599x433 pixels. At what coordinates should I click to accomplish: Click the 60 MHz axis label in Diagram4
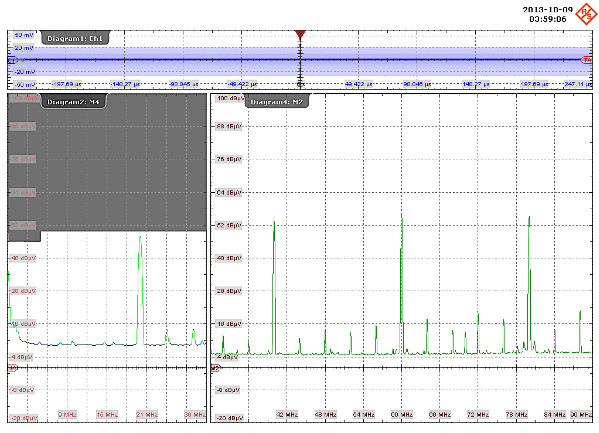coord(401,414)
